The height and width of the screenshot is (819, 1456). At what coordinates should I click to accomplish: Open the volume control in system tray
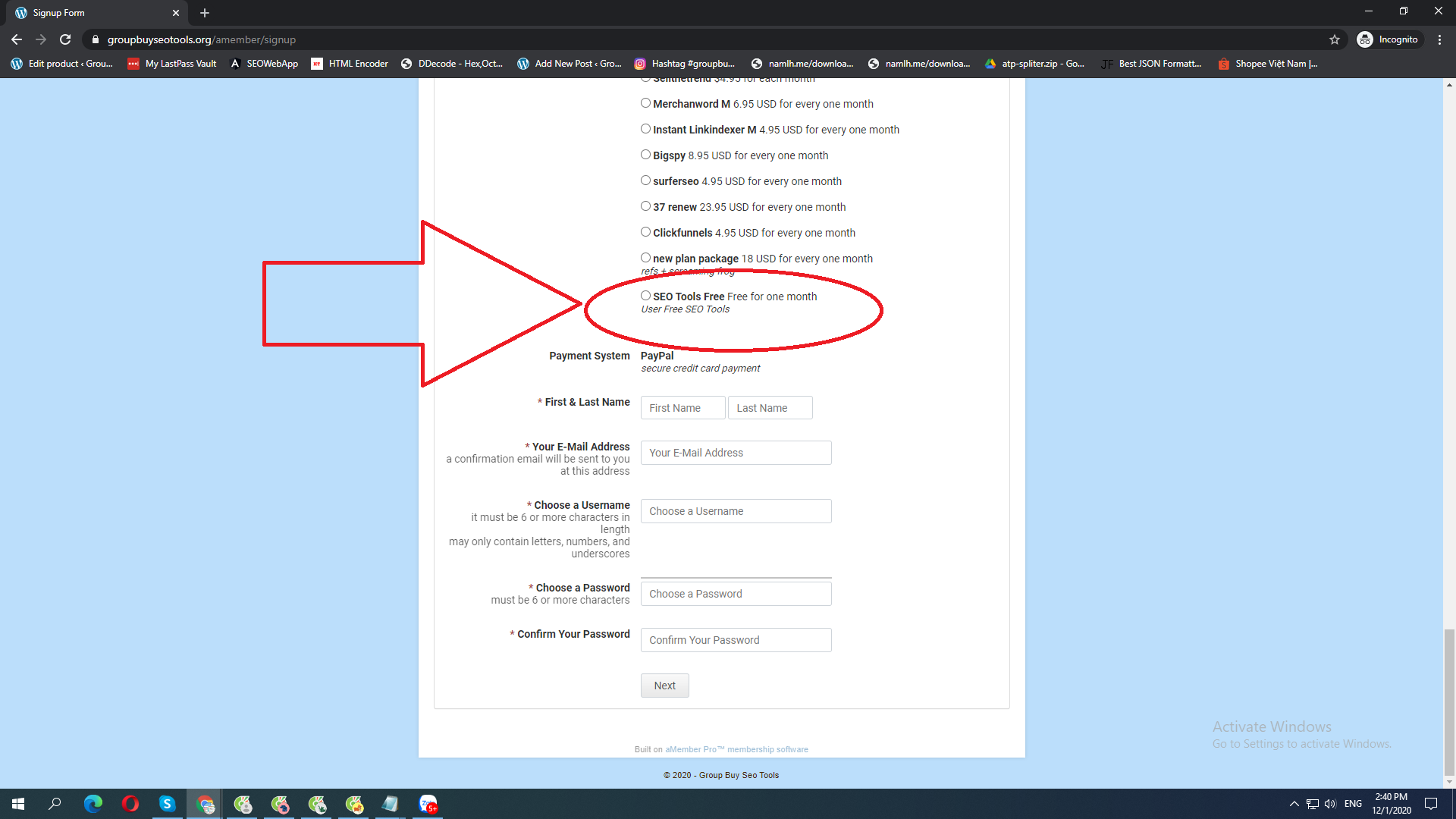point(1330,804)
